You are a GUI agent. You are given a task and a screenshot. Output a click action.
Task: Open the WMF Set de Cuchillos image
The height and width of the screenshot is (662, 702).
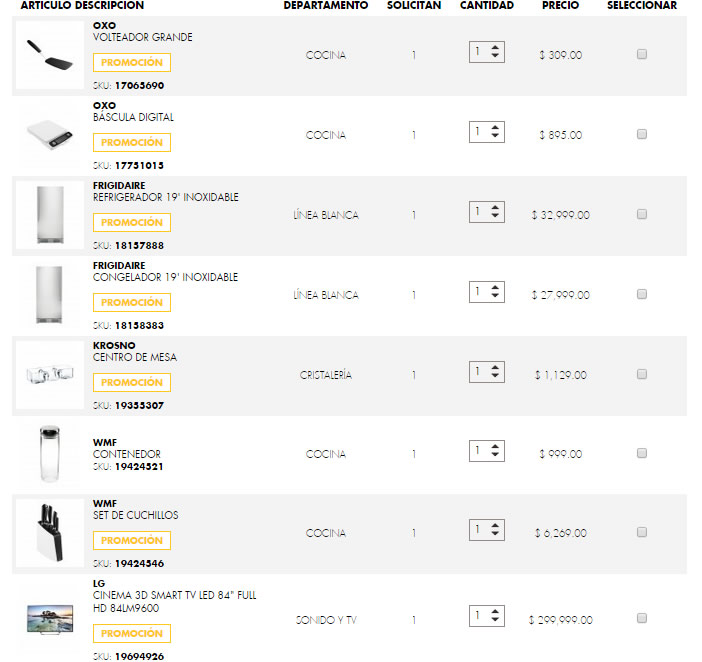(50, 532)
